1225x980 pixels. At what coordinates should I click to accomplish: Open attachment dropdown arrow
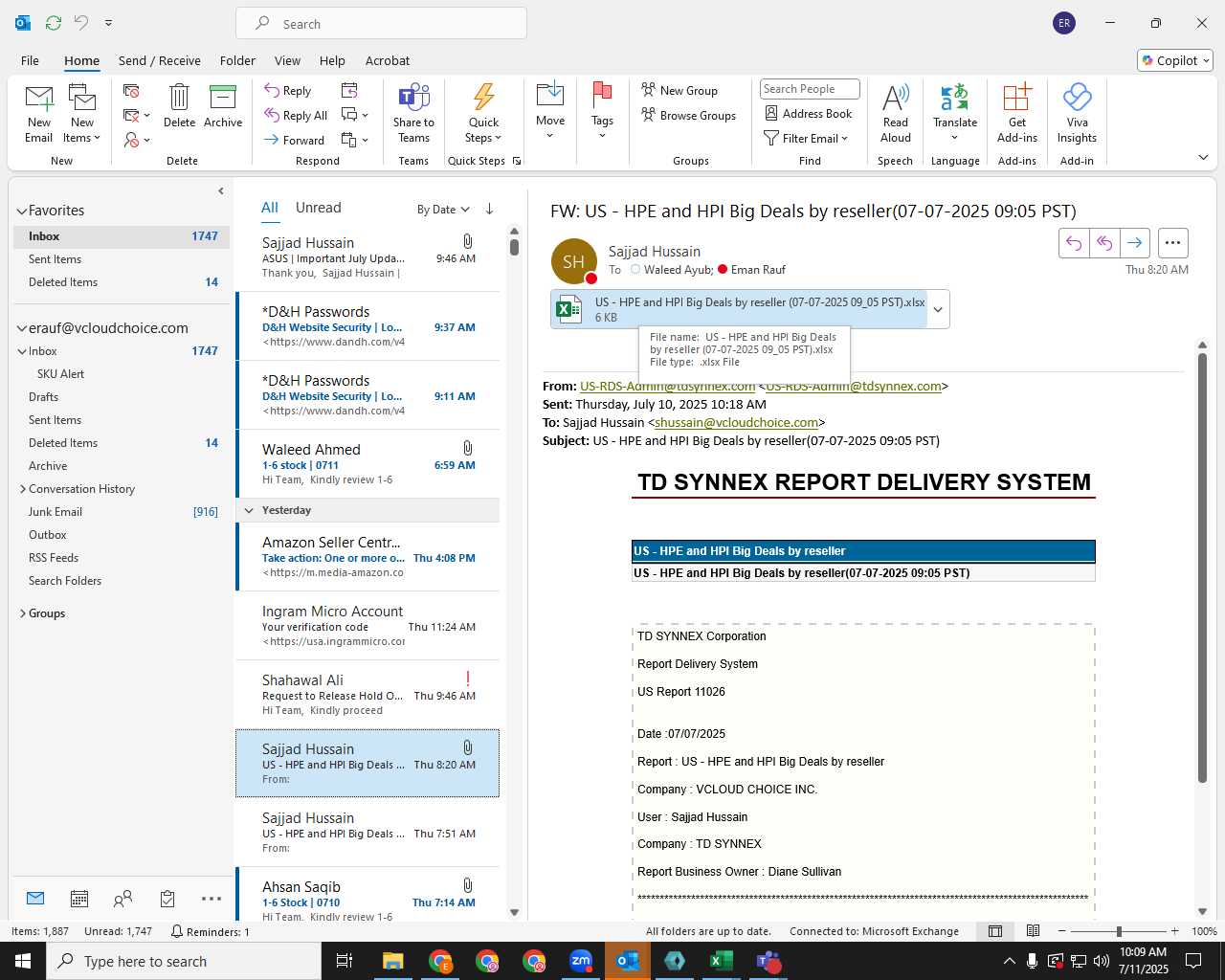pyautogui.click(x=938, y=309)
